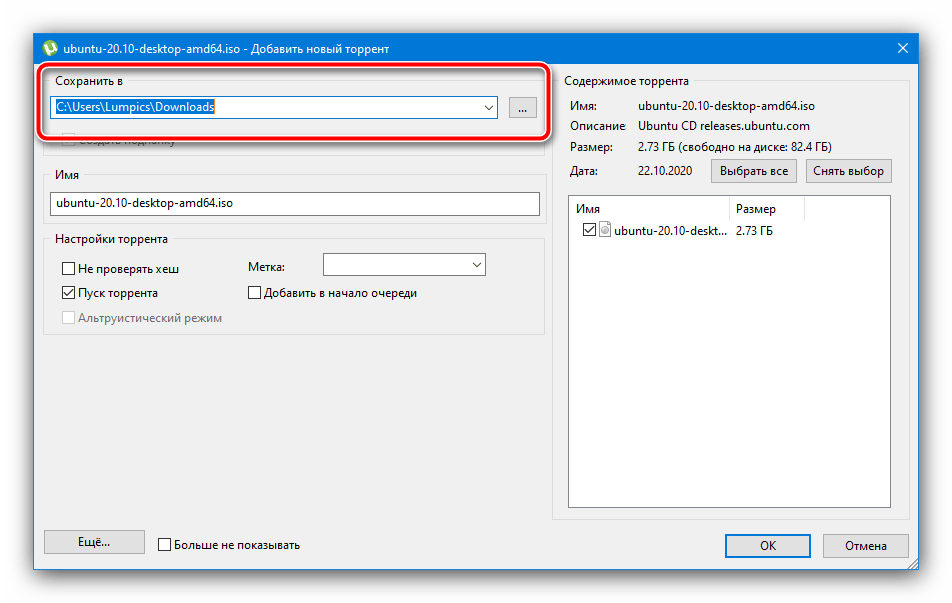Click the "Ещё..." button

[94, 542]
